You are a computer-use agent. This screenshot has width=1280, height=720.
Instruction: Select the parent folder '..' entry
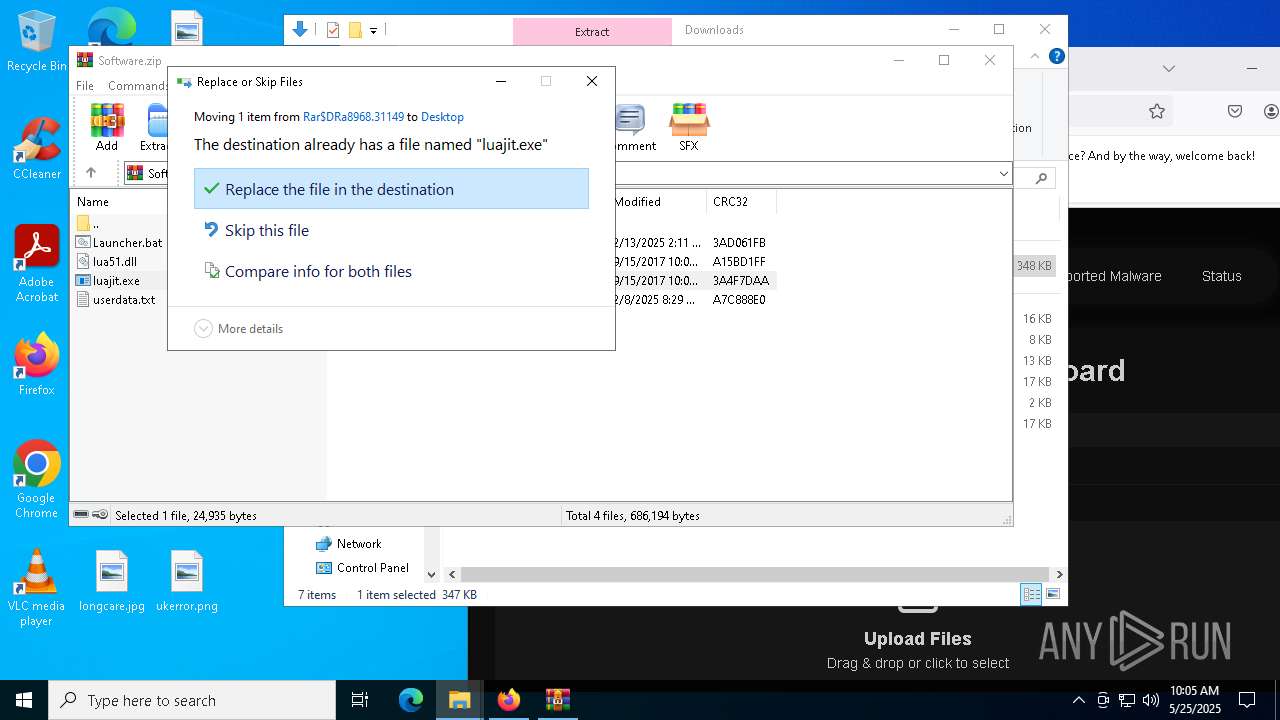click(88, 224)
